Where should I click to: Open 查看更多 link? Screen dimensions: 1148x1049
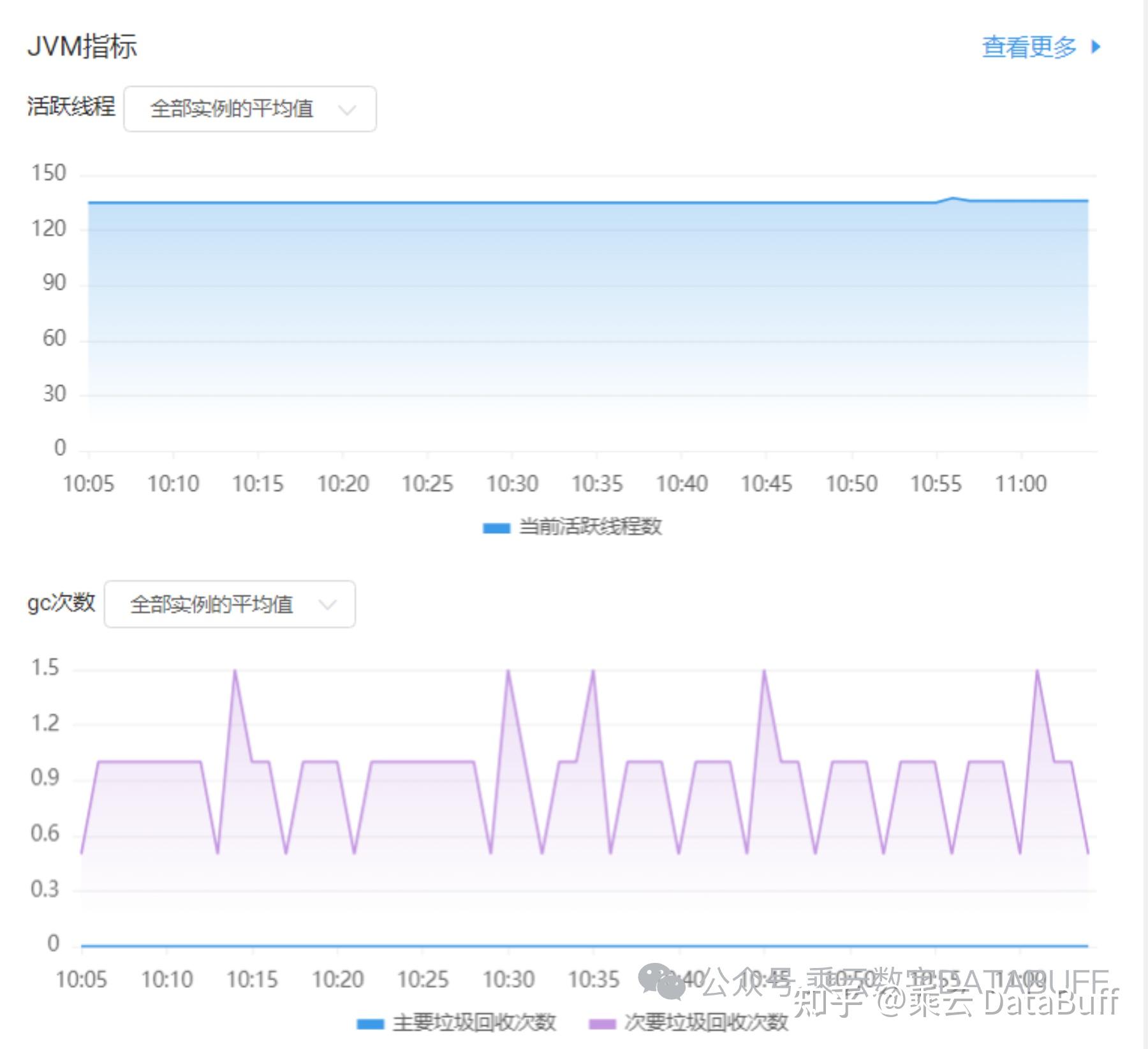point(1030,45)
